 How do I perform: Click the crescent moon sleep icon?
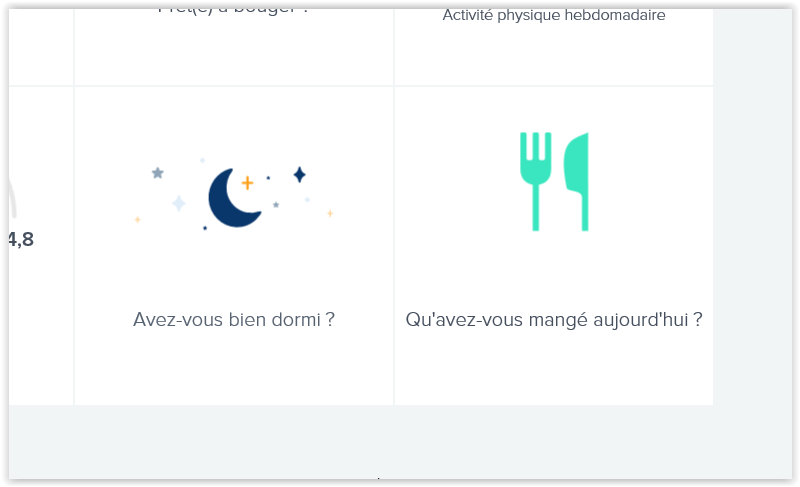coord(234,198)
